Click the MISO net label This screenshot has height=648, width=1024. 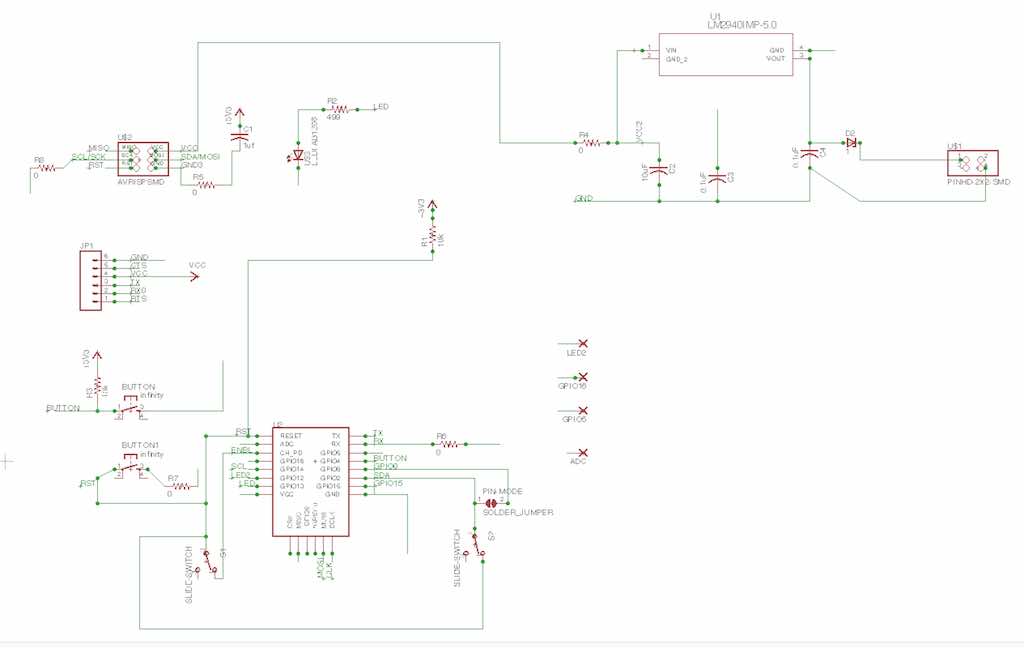[98, 148]
